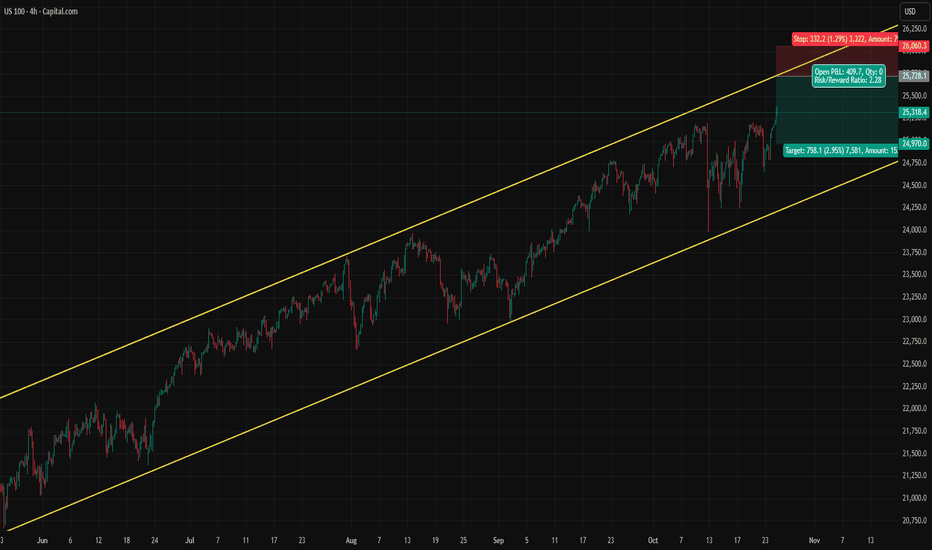The height and width of the screenshot is (550, 932).
Task: Click the 22,500.0 price axis label
Action: coord(914,364)
